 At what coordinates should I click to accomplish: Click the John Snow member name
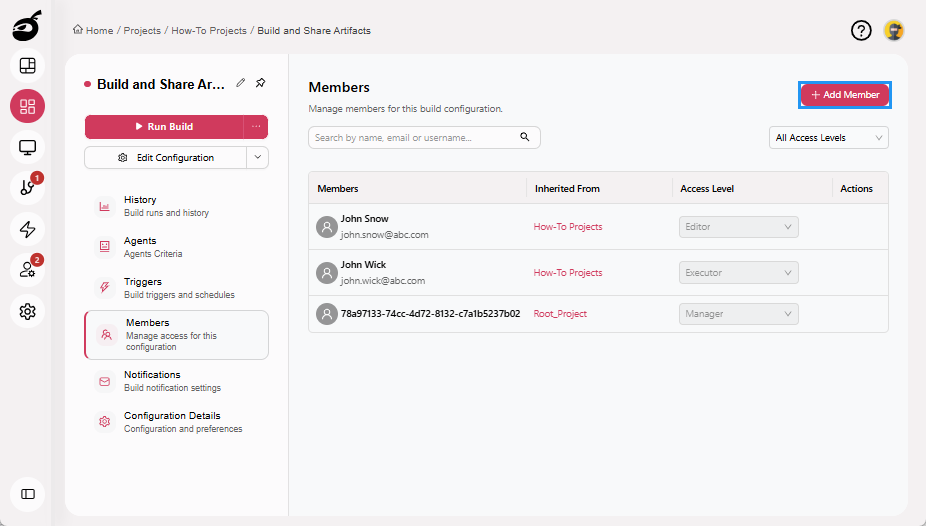[x=364, y=219]
